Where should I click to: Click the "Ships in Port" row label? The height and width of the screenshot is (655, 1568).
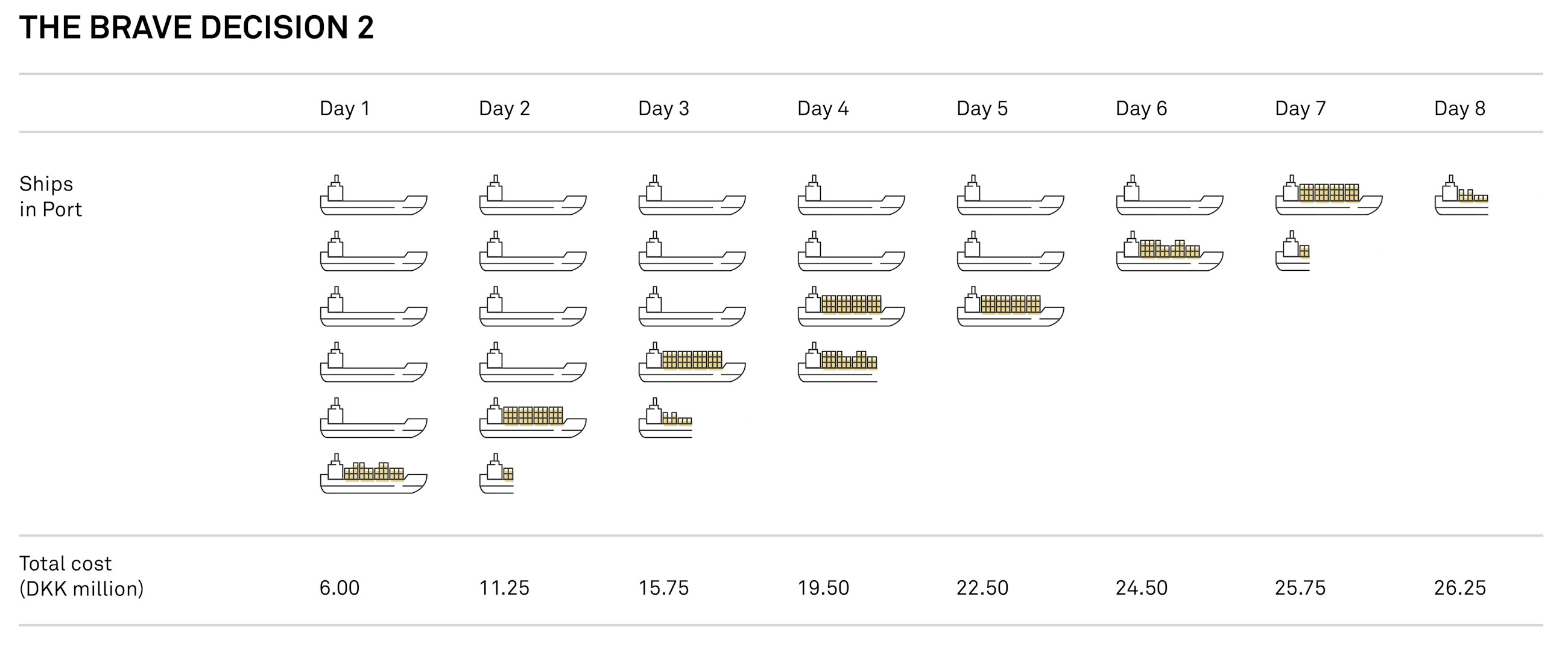pos(50,197)
